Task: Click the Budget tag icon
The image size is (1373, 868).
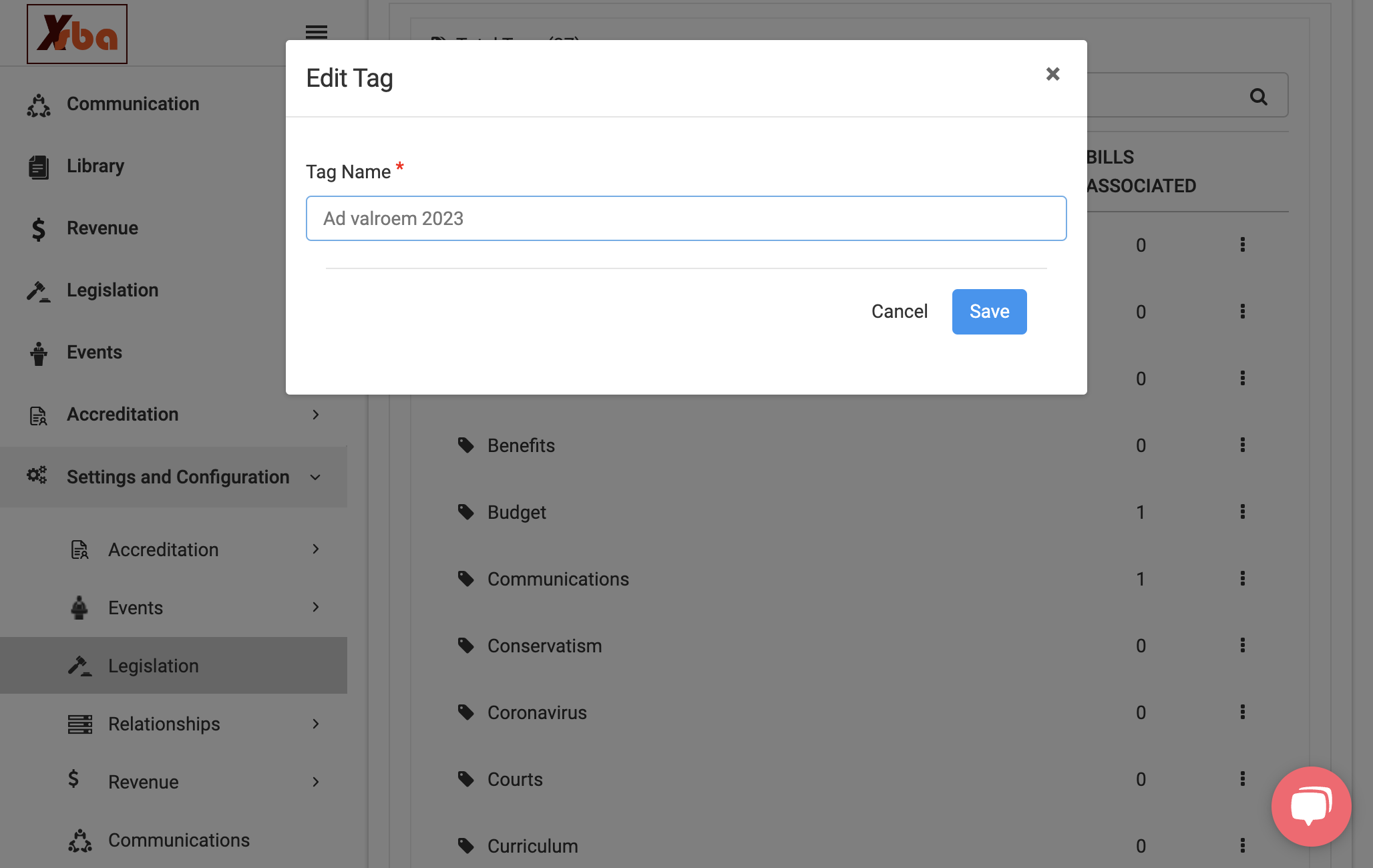Action: coord(465,512)
